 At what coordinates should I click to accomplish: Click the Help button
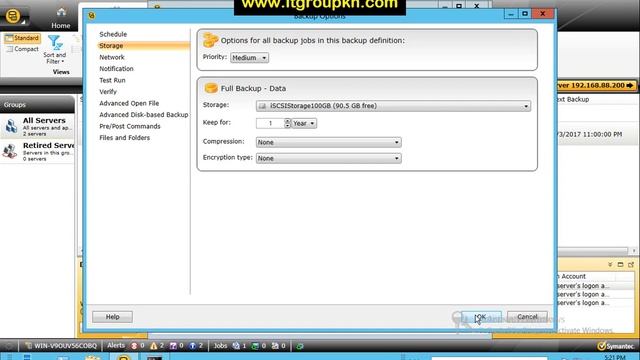(x=112, y=317)
